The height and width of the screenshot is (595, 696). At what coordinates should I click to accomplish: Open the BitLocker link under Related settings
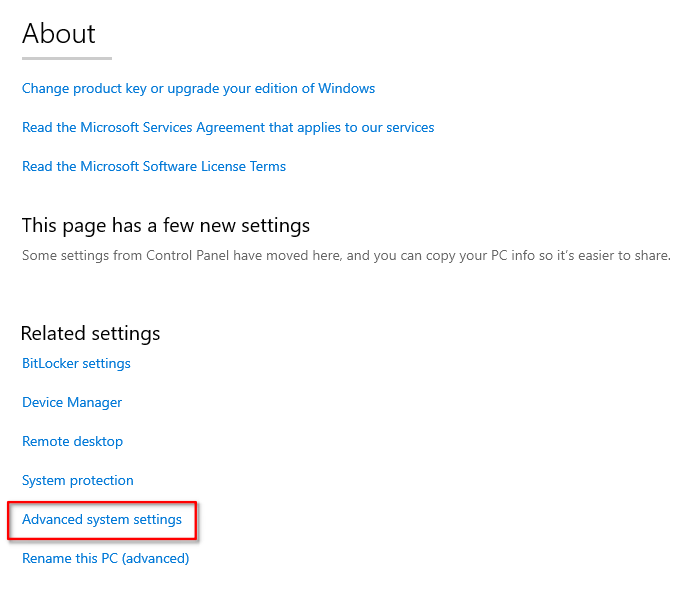point(76,364)
